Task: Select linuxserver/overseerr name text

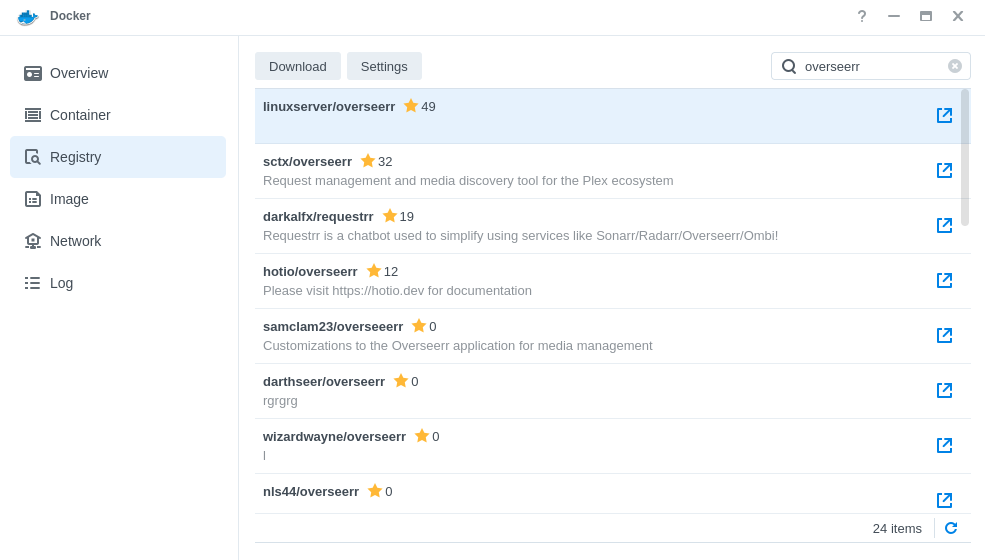Action: [x=329, y=107]
